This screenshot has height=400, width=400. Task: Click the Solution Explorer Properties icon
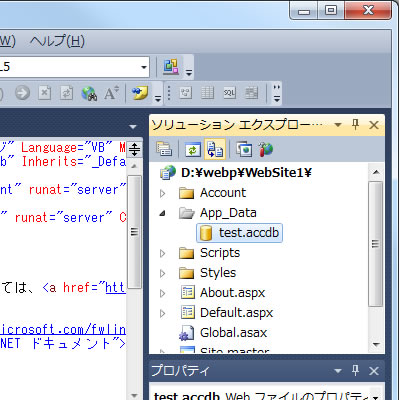164,149
